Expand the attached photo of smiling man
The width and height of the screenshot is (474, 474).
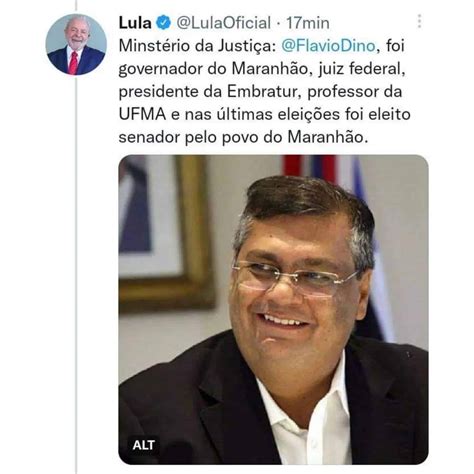point(273,310)
